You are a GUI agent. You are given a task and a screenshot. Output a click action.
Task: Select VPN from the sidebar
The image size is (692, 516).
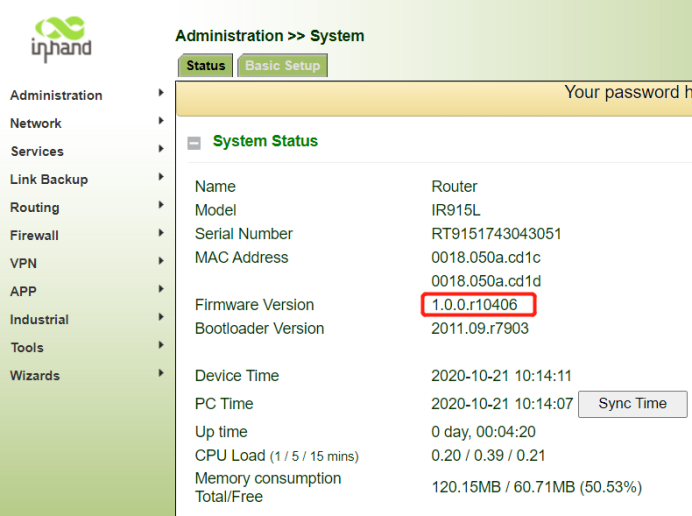tap(23, 263)
